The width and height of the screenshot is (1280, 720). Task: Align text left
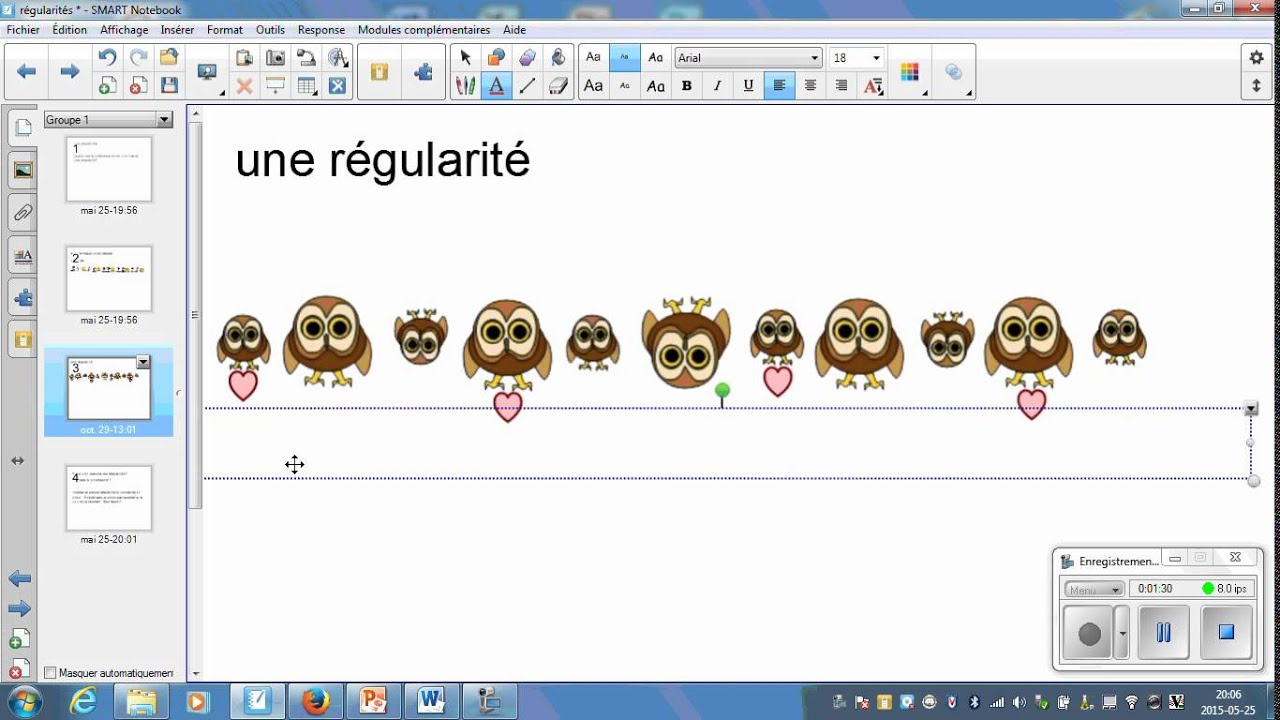click(x=779, y=86)
